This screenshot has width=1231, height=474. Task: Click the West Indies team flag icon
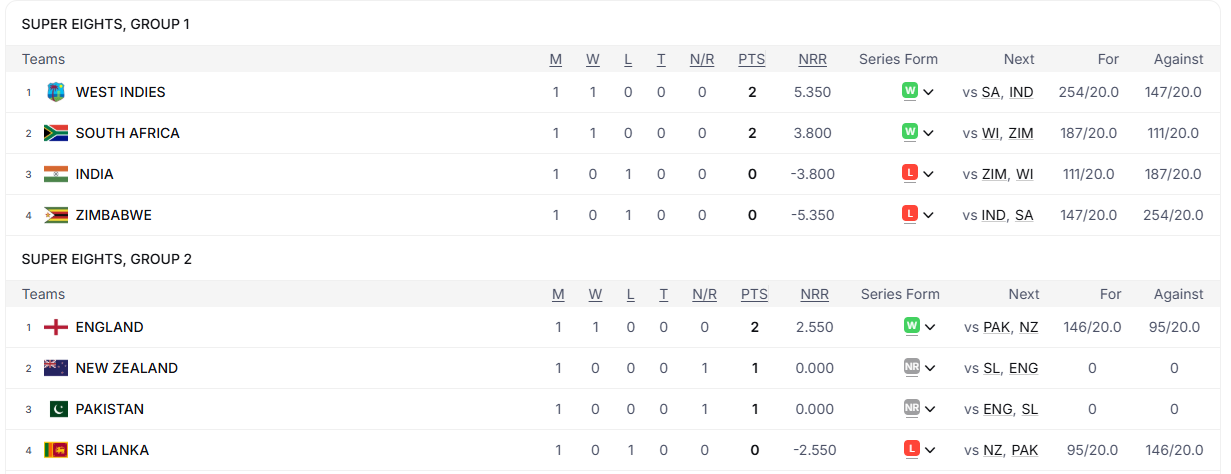(56, 92)
